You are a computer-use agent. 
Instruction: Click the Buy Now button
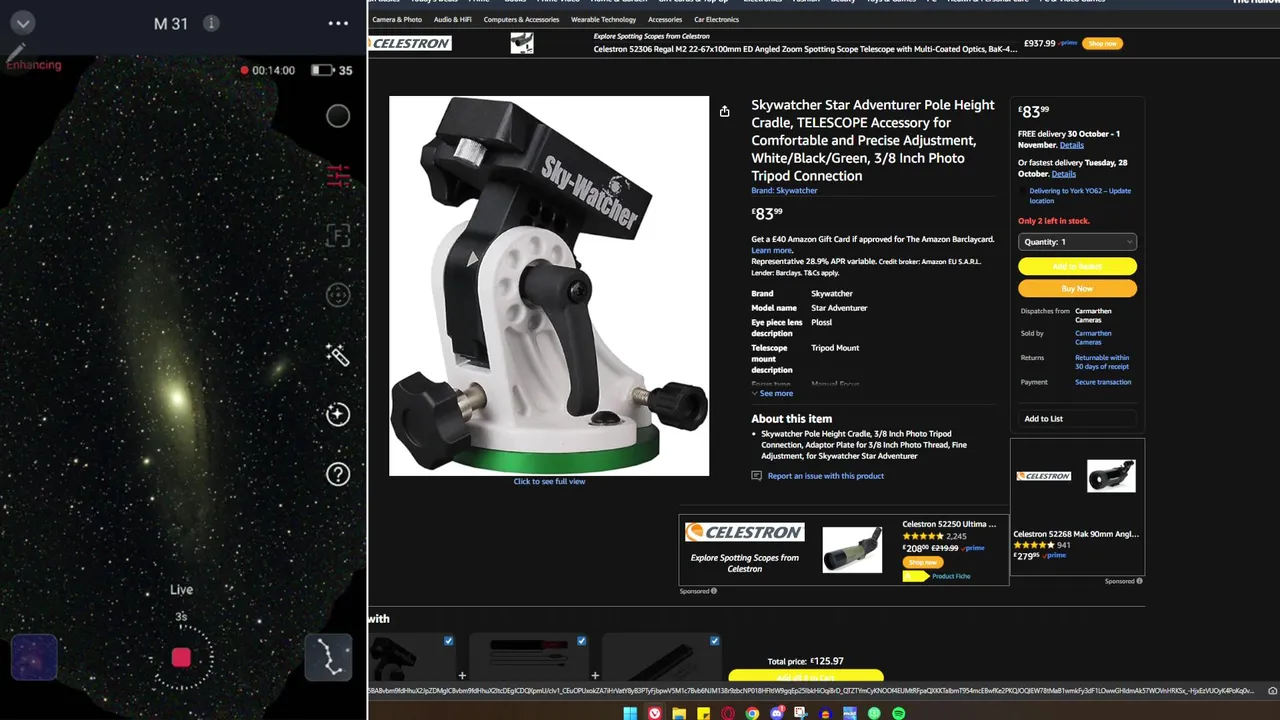click(1077, 288)
